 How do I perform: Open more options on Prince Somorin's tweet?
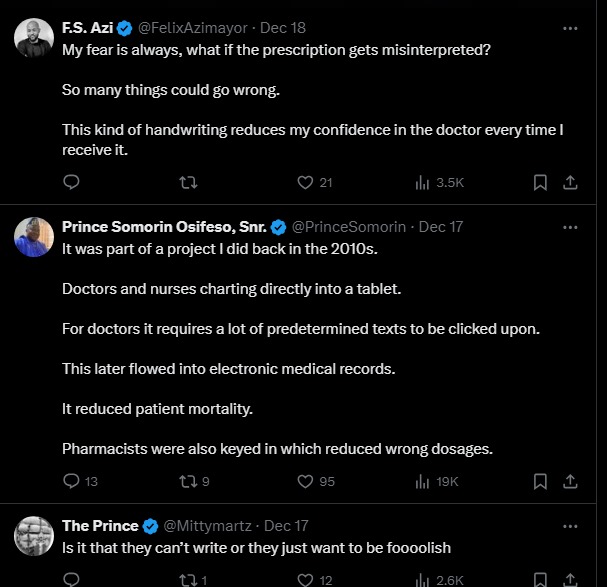point(570,227)
